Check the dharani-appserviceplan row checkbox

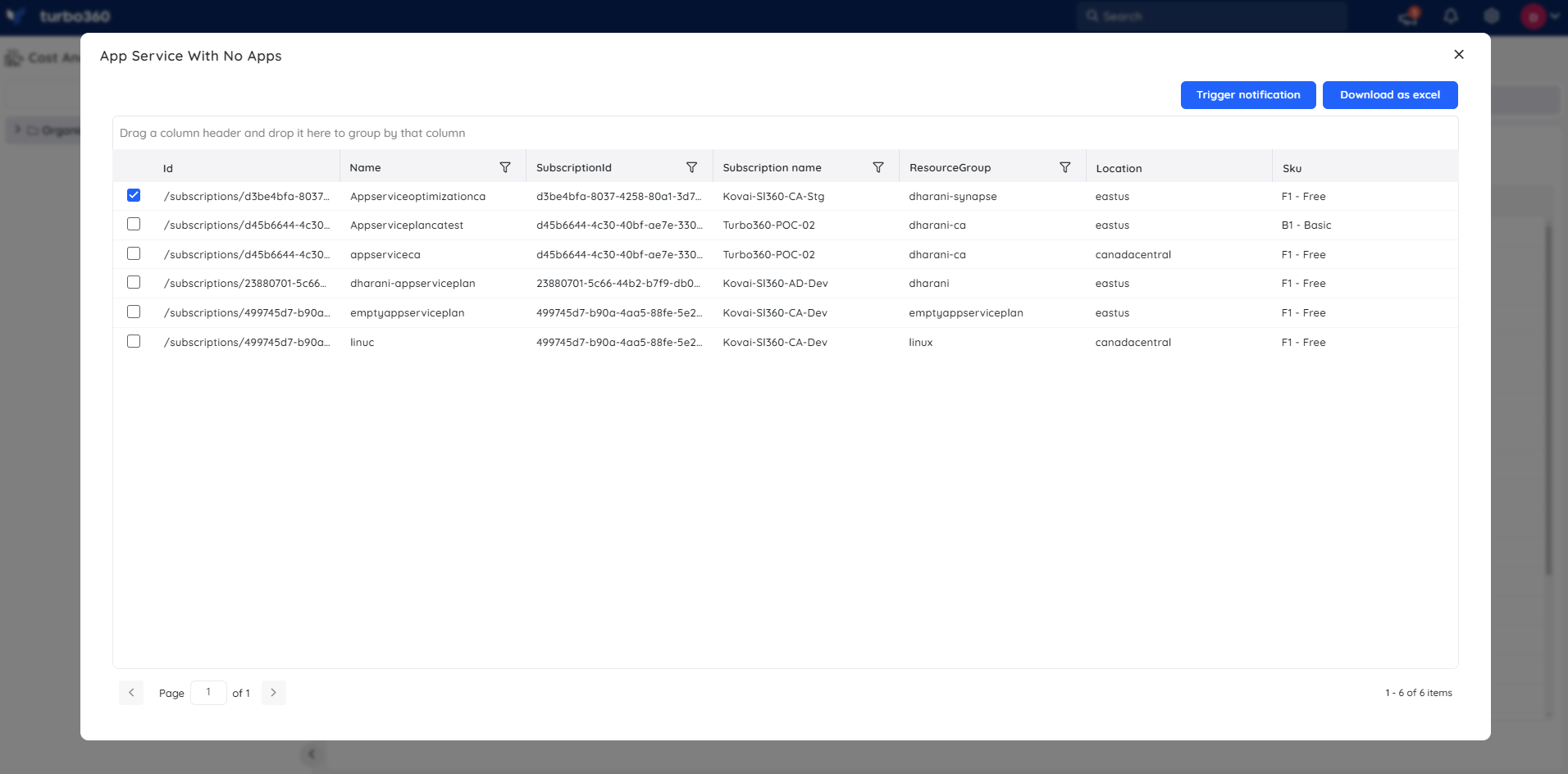134,282
